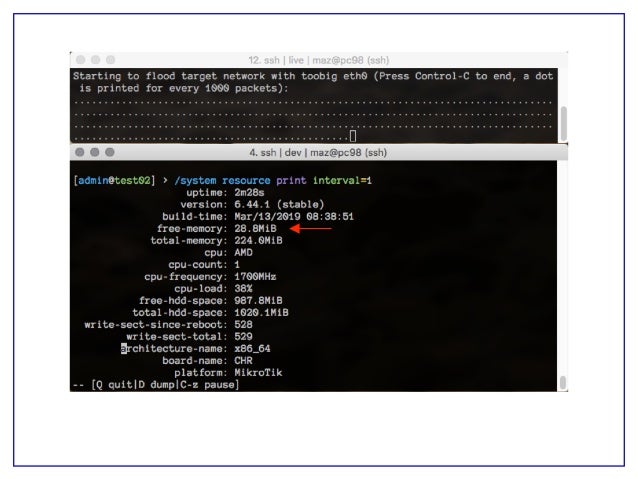Click the total-memory value 224.0MiB

[258, 241]
